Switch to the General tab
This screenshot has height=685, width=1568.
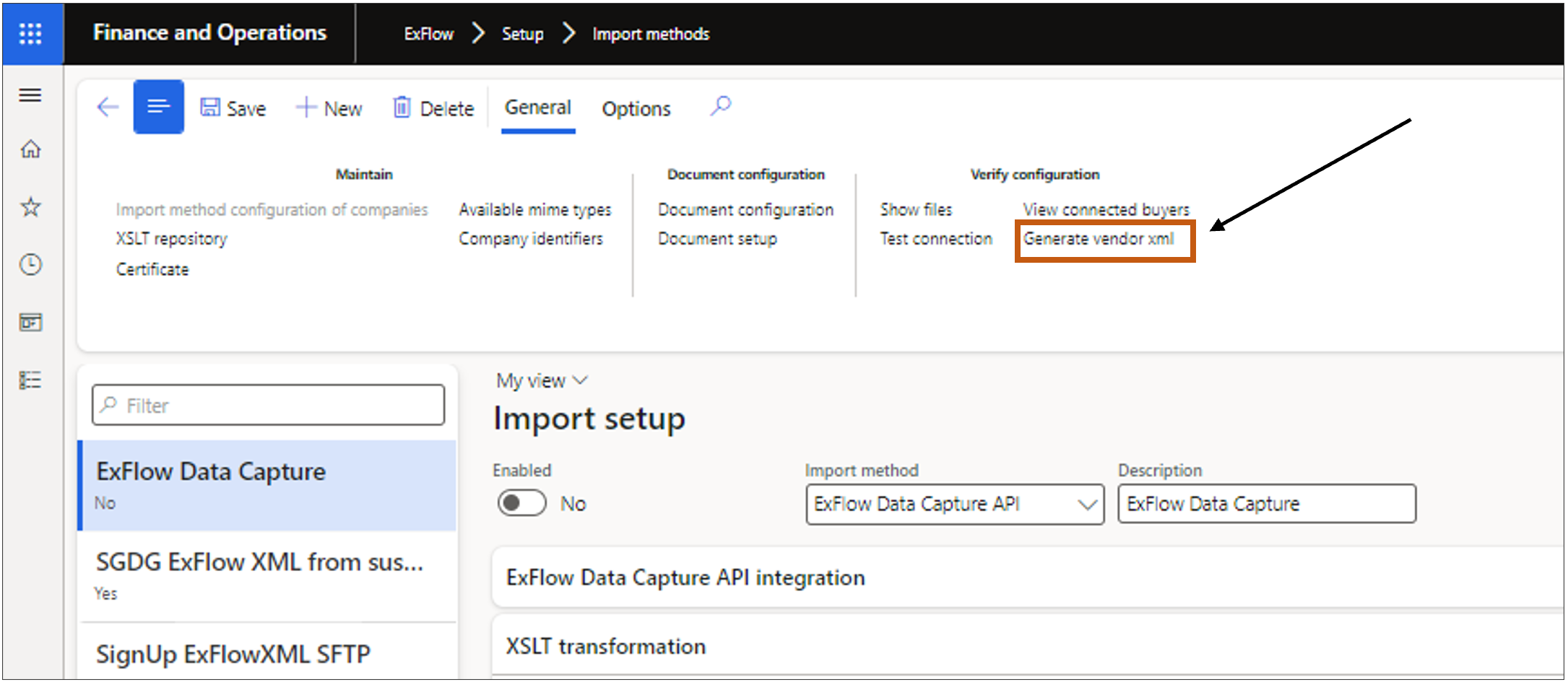(537, 108)
